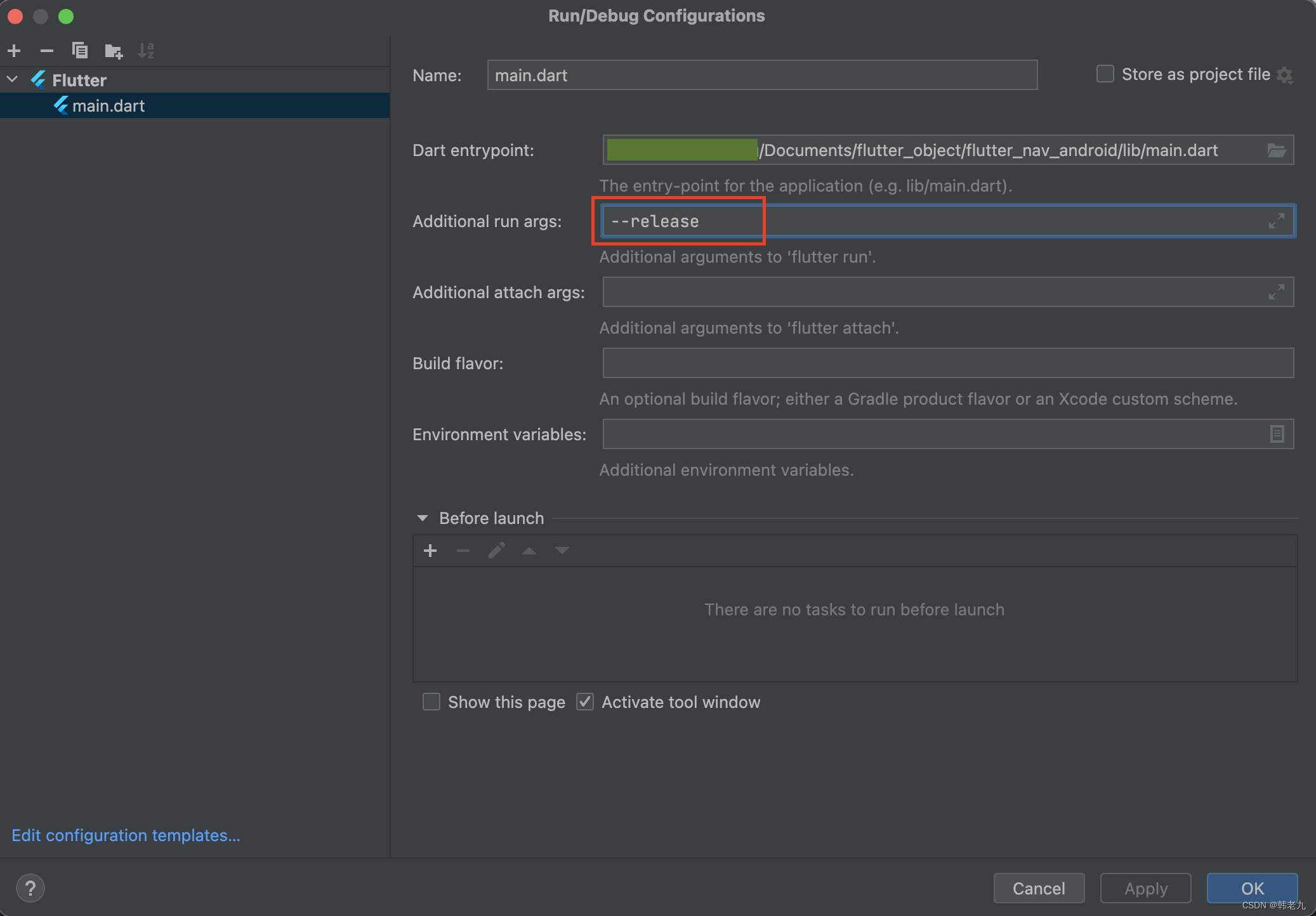This screenshot has height=916, width=1316.
Task: Click the Edit configuration templates link
Action: pos(128,834)
